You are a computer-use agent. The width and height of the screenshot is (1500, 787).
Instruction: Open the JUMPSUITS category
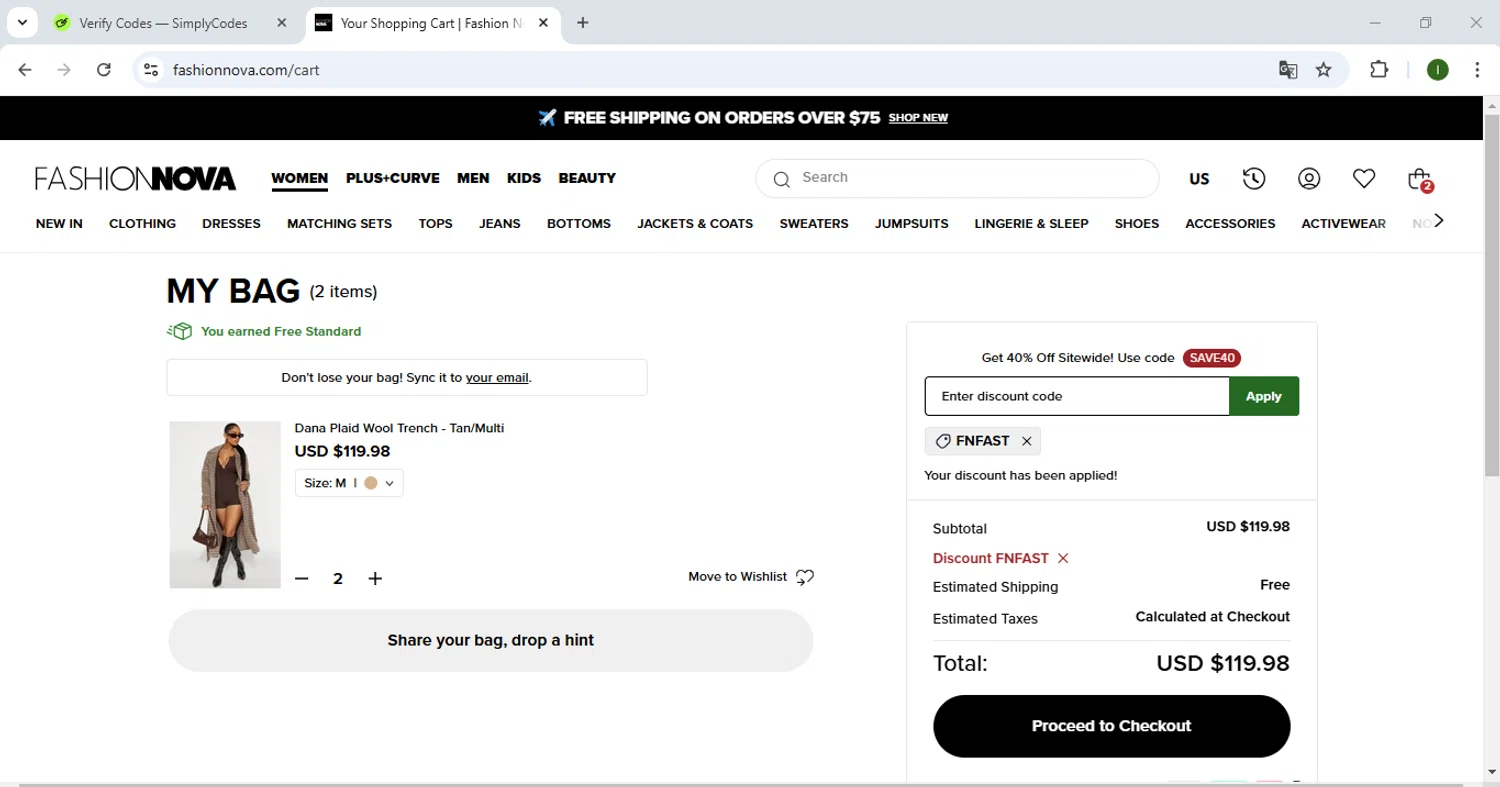click(911, 224)
